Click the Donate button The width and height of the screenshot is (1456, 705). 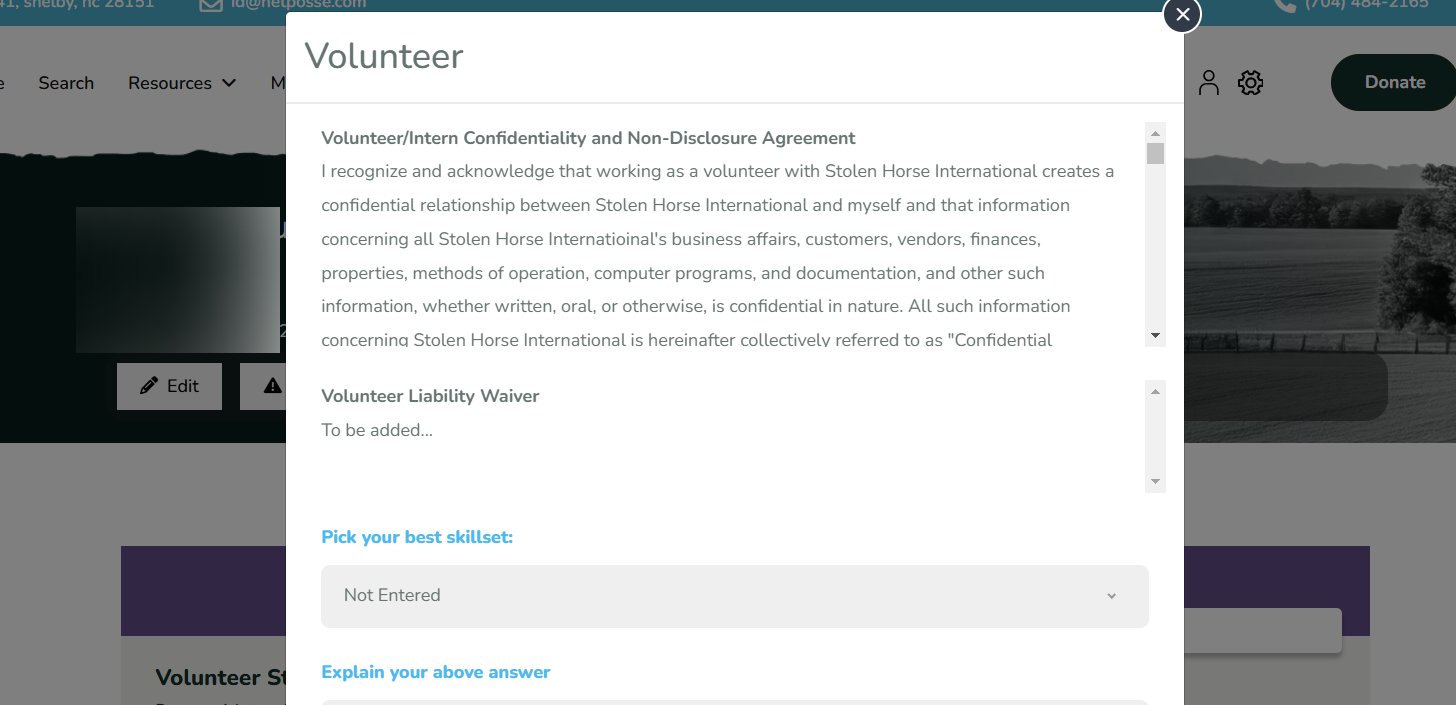[1394, 83]
